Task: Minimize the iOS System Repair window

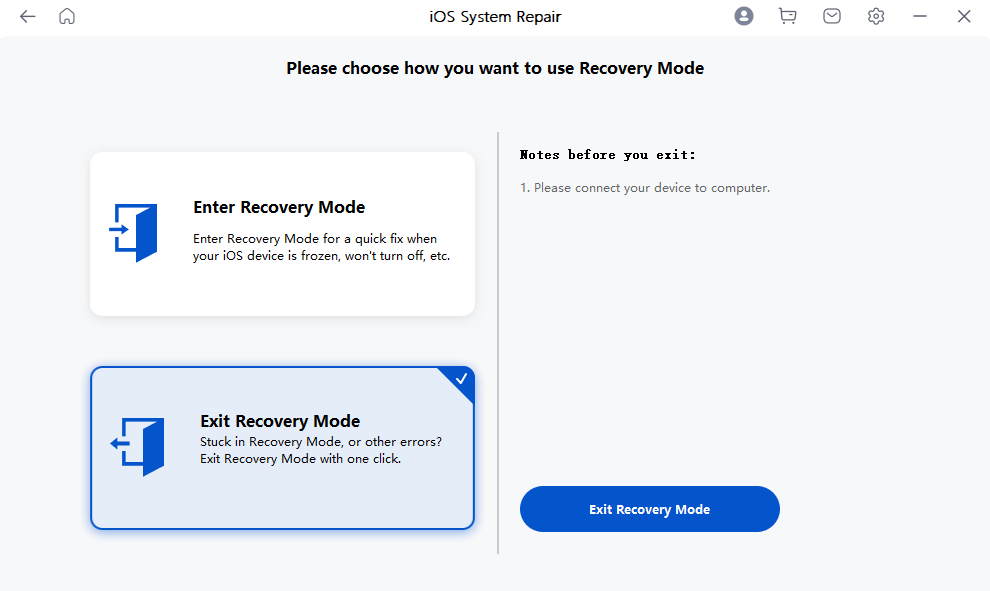Action: click(920, 17)
